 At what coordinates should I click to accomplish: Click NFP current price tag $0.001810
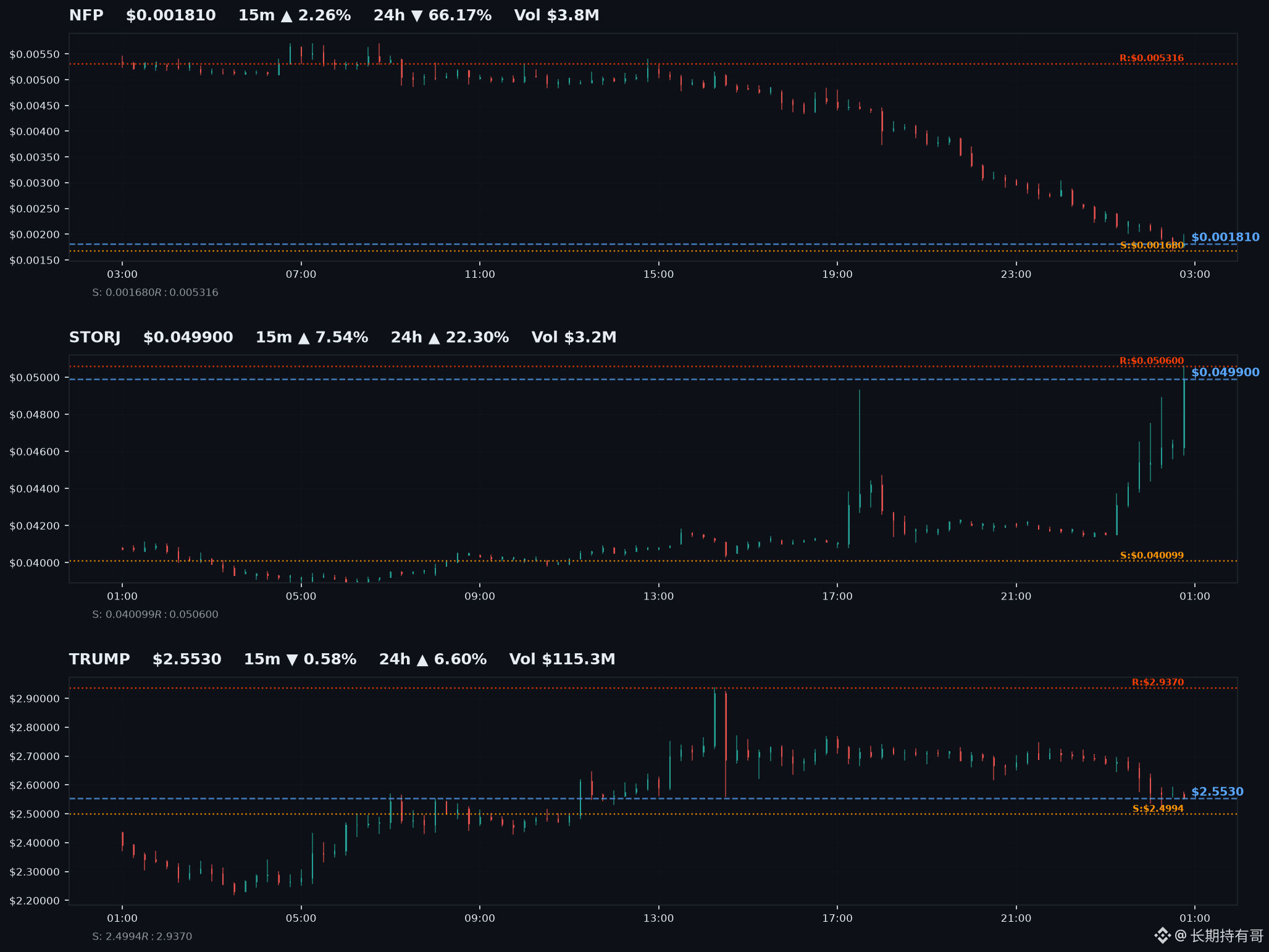[1225, 237]
